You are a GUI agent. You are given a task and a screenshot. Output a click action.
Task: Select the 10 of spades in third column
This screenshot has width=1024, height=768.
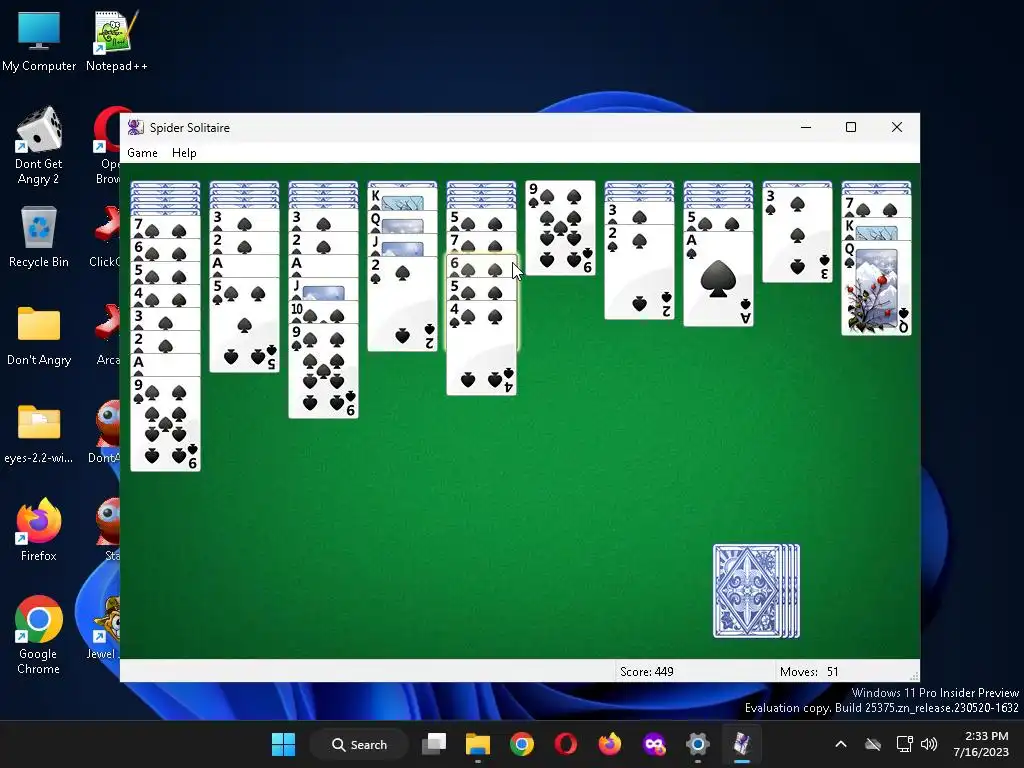(323, 312)
